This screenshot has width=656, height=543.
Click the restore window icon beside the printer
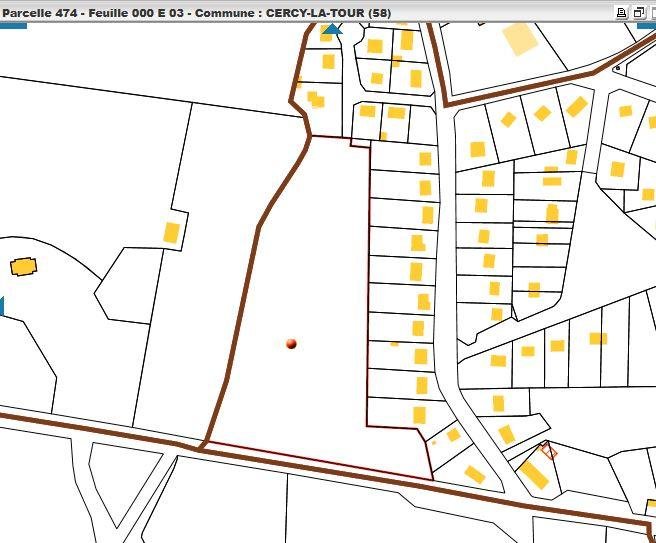point(637,12)
